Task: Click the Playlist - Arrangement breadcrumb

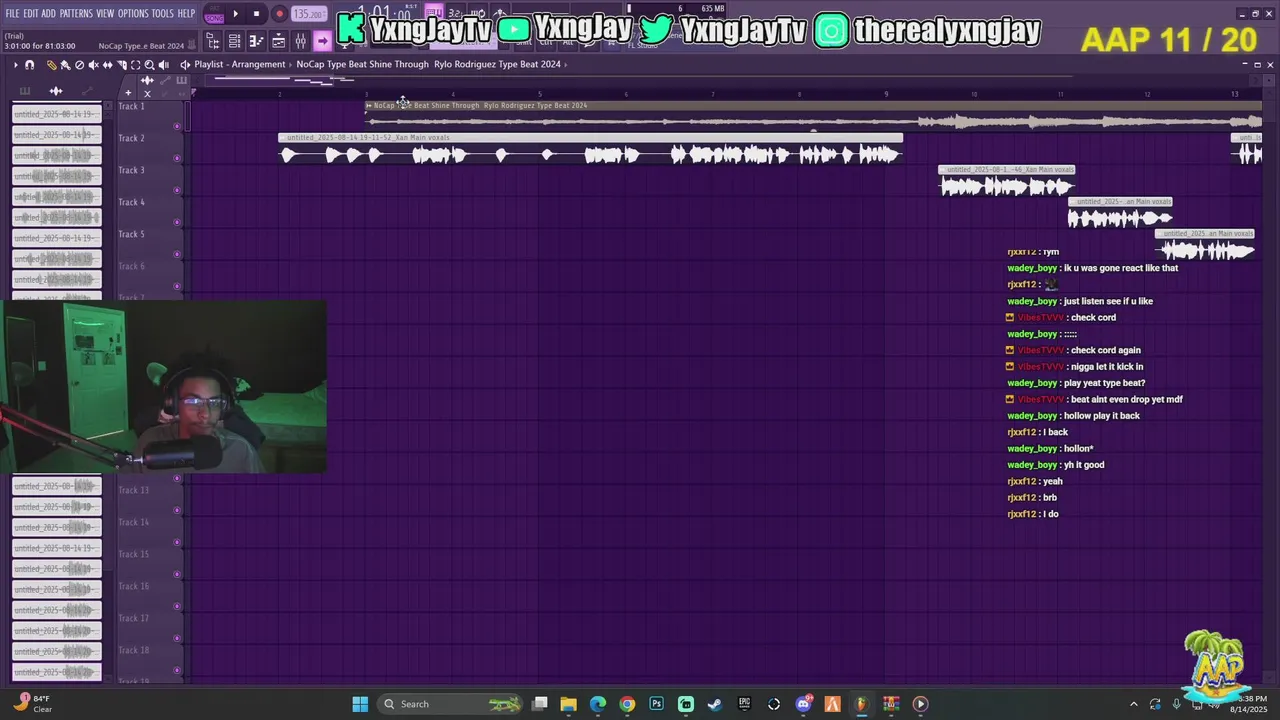Action: (x=240, y=64)
